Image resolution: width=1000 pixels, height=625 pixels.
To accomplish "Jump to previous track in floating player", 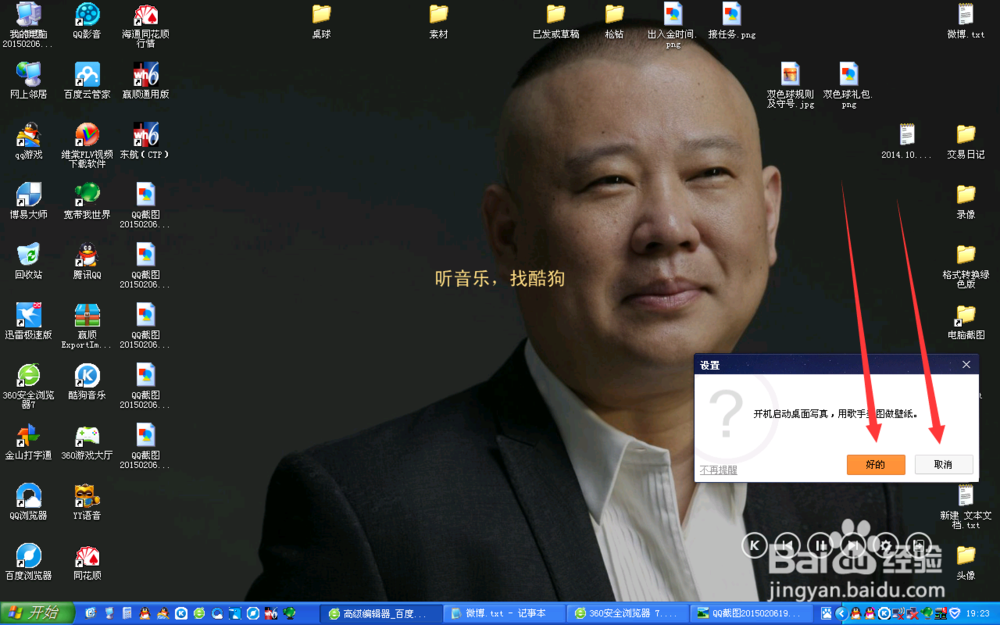I will point(786,545).
